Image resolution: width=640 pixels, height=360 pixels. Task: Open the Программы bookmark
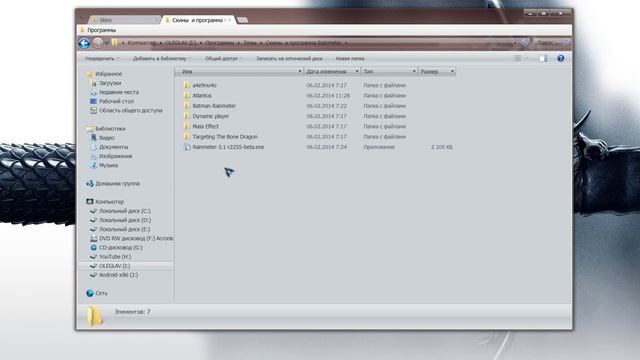click(98, 30)
